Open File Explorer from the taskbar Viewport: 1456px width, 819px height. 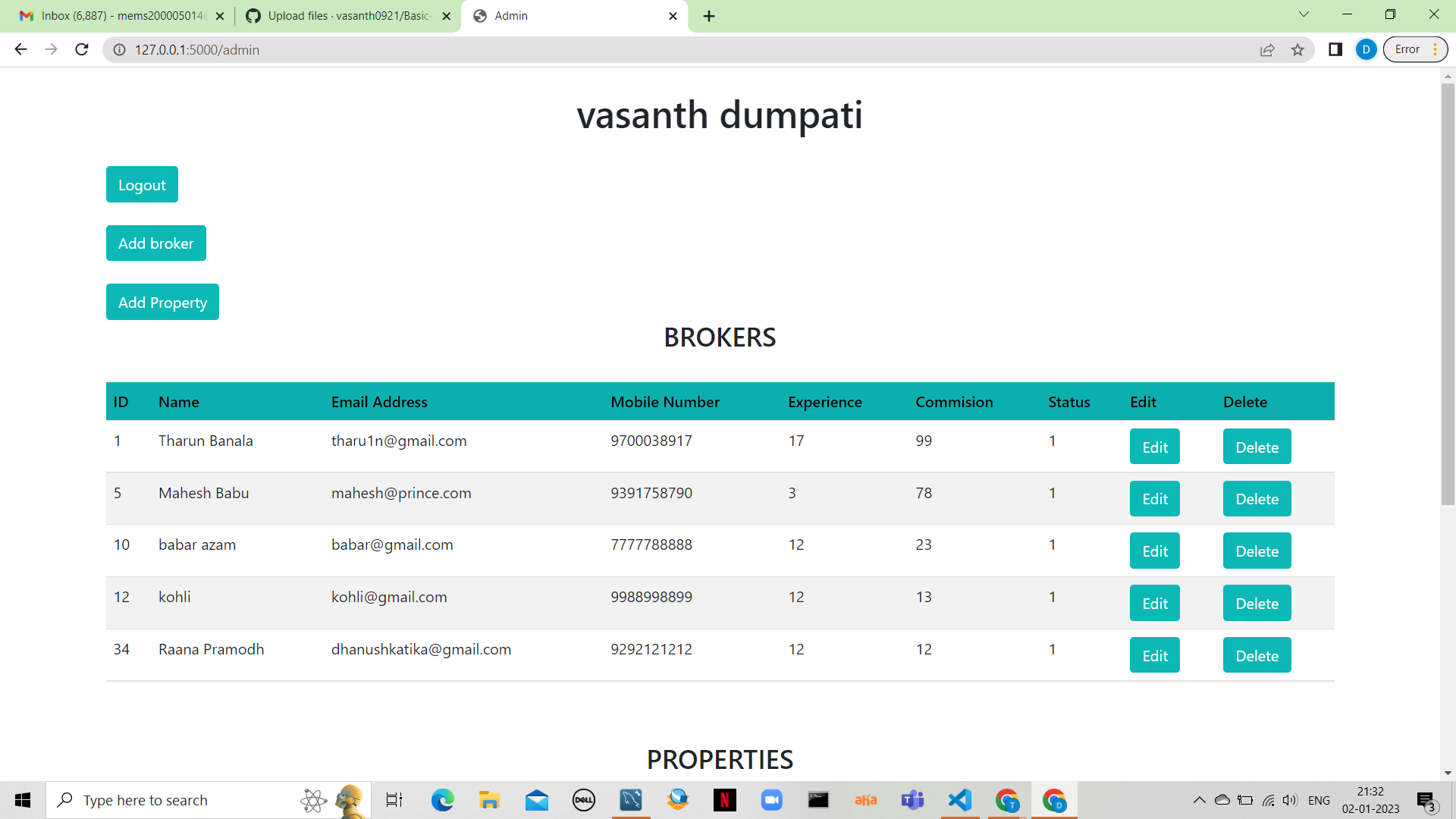[489, 799]
